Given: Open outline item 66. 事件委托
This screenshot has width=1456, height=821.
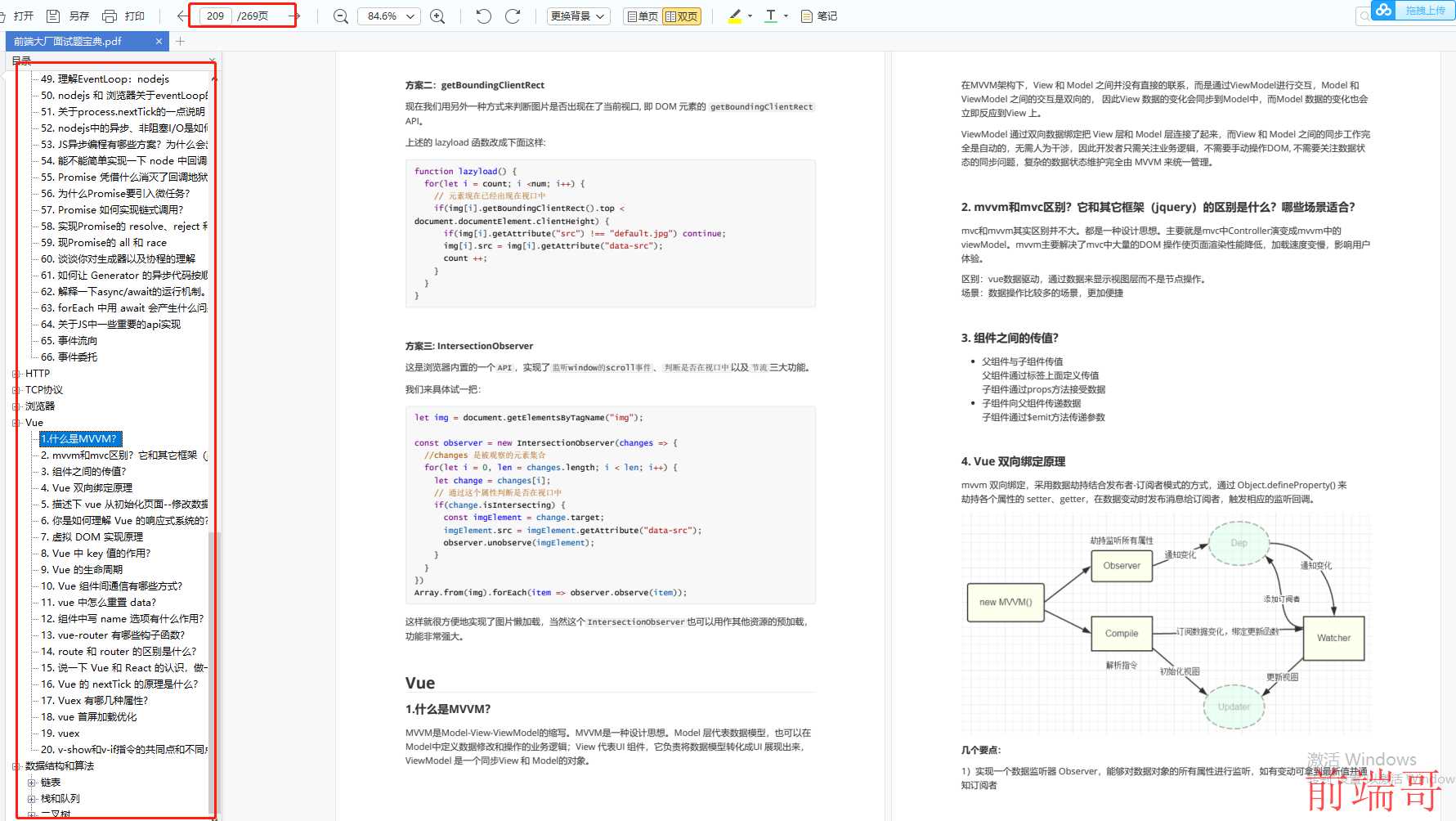Looking at the screenshot, I should point(69,357).
